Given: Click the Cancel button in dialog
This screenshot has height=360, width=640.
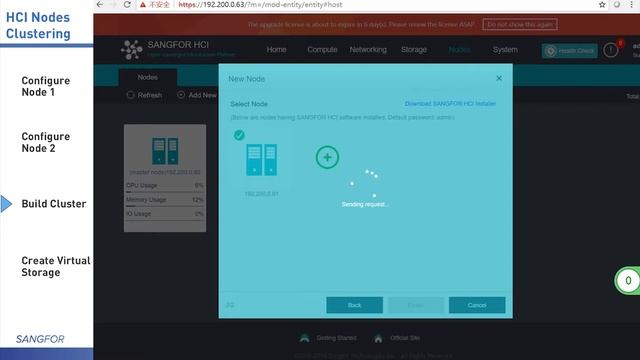Looking at the screenshot, I should tap(477, 305).
